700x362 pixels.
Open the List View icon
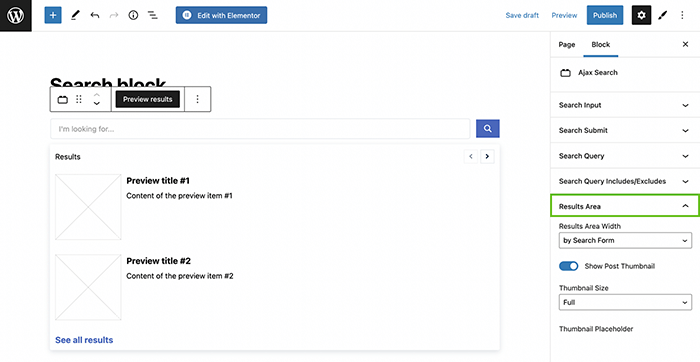[153, 15]
